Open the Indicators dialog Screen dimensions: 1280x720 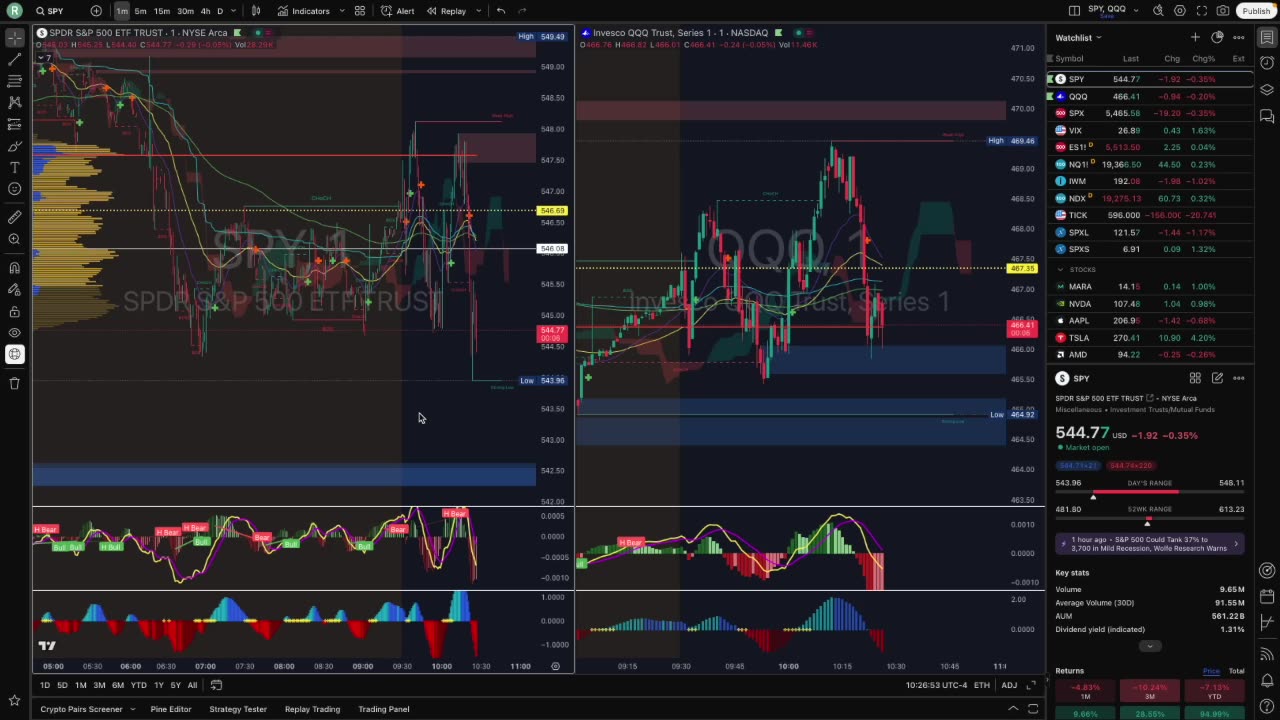303,11
